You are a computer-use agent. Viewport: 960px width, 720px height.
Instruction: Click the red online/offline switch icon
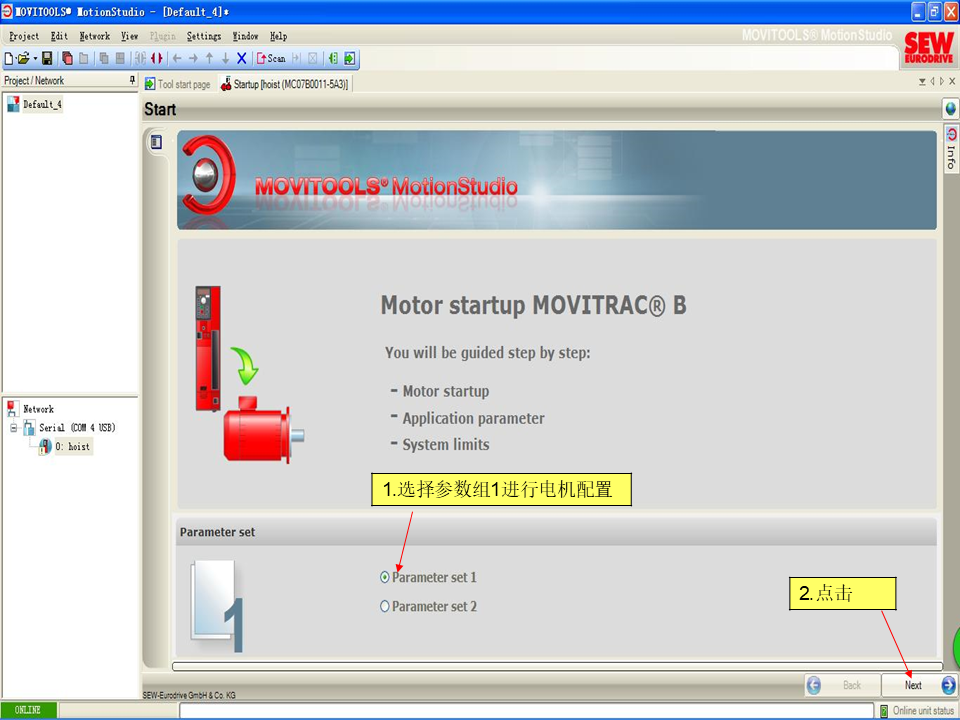coord(156,59)
